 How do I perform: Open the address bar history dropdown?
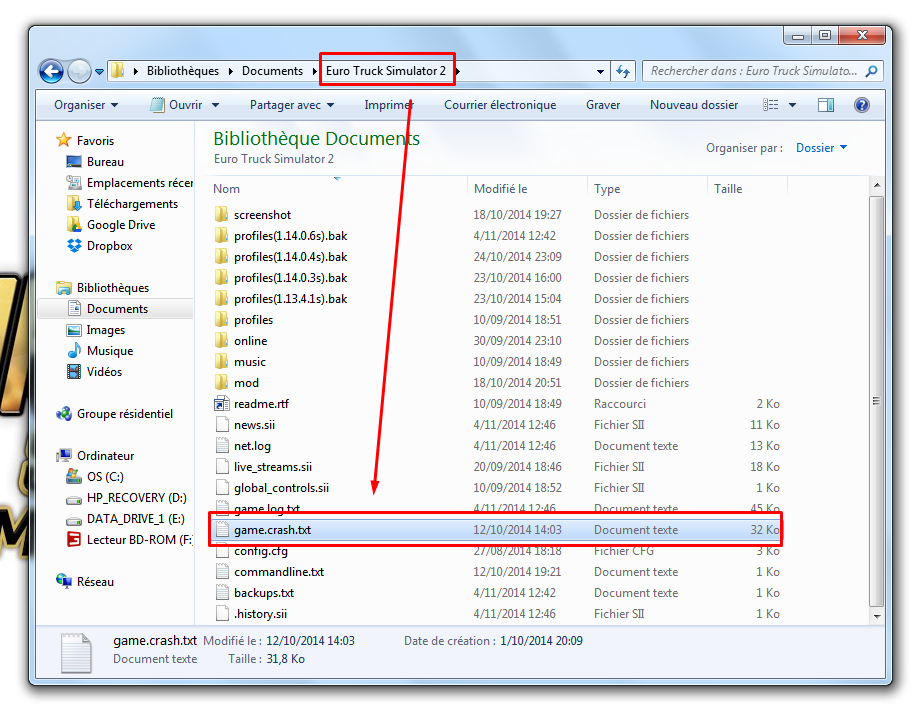(x=600, y=72)
